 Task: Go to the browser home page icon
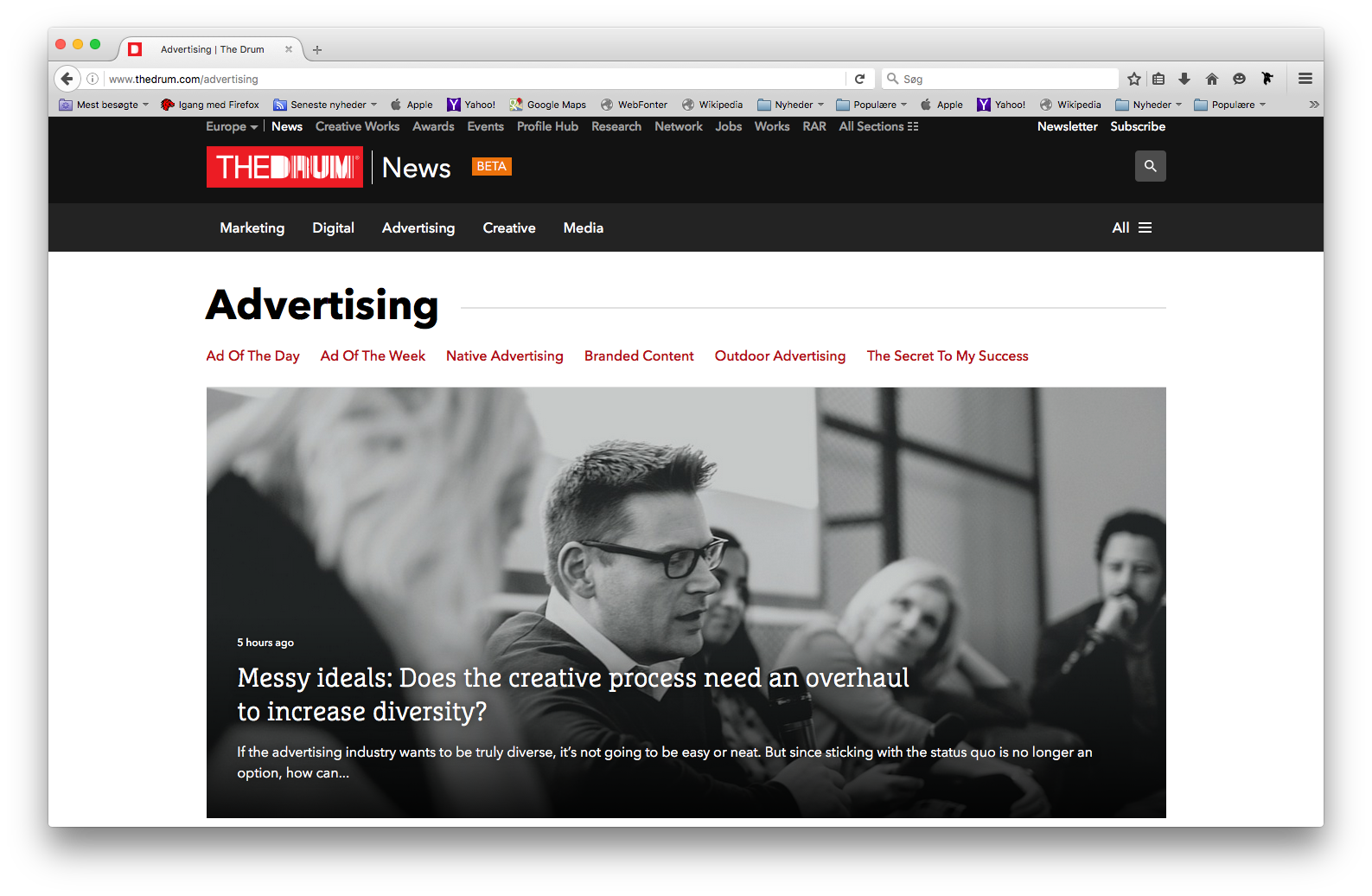pyautogui.click(x=1212, y=79)
